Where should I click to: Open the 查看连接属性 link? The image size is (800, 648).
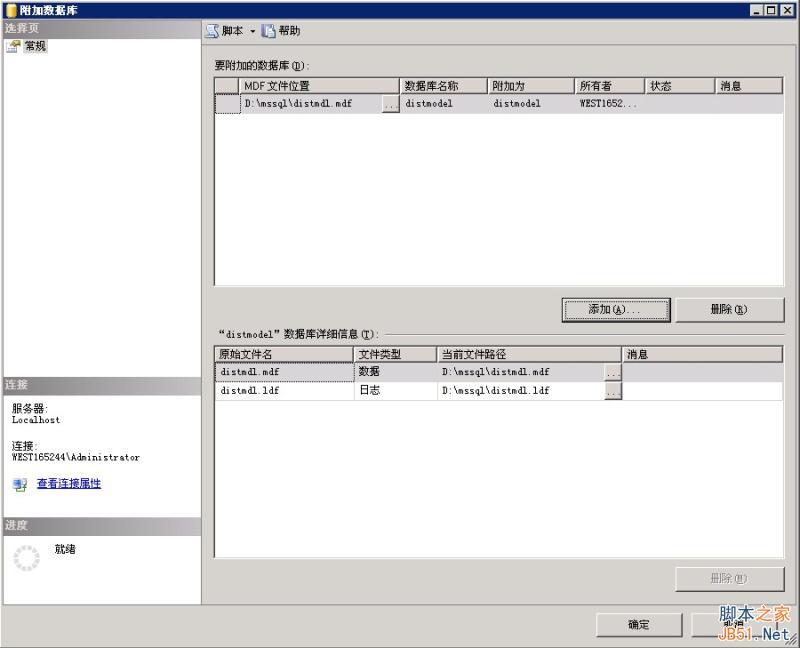pos(66,483)
